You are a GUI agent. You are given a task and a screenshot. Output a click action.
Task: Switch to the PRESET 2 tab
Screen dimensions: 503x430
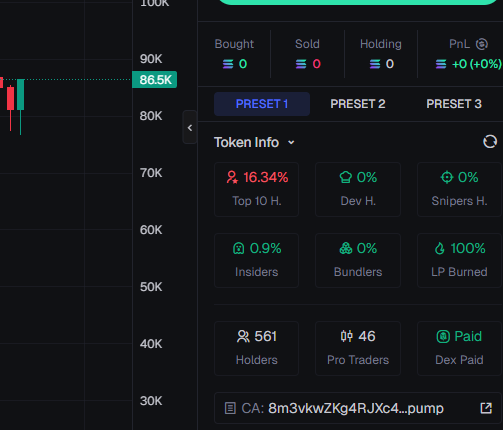click(x=358, y=104)
